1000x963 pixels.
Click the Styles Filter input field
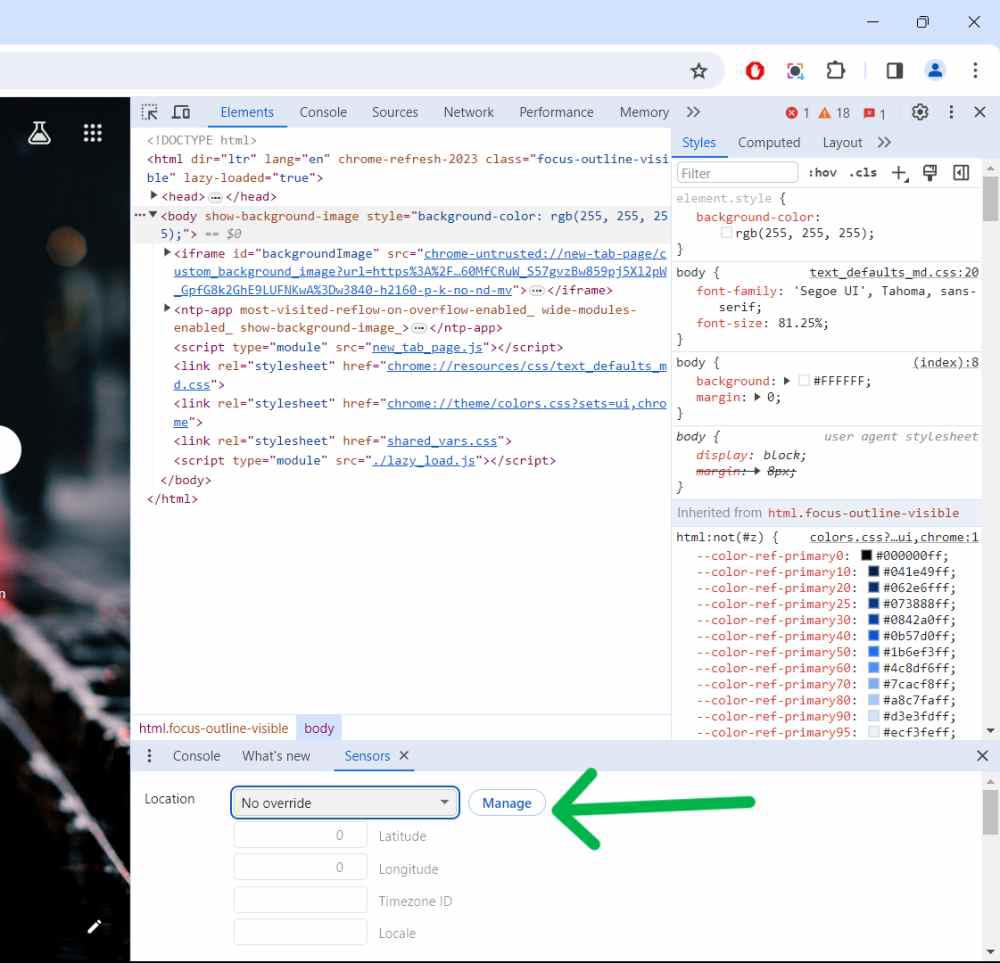click(x=737, y=173)
